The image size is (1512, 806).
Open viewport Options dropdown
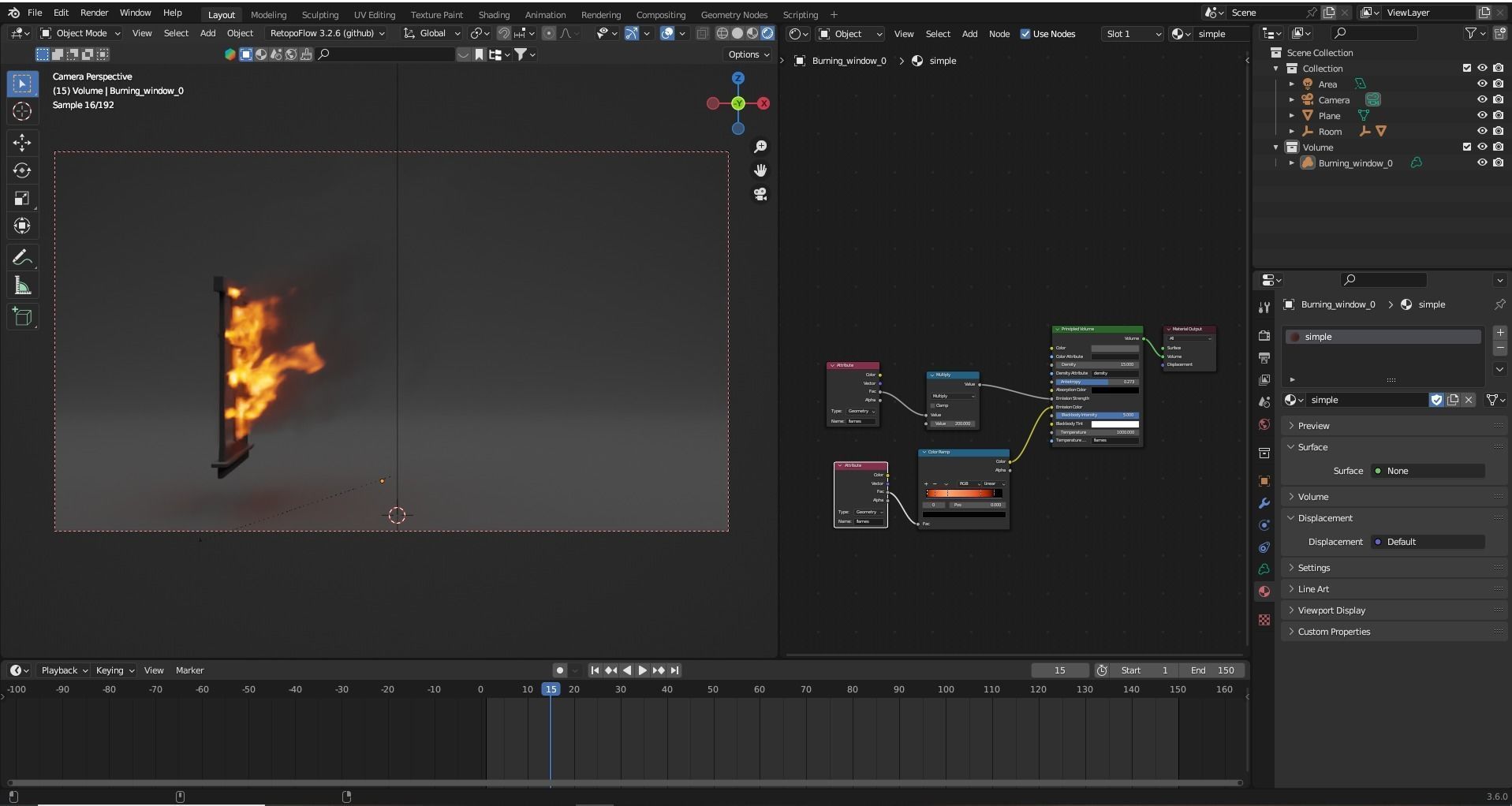(x=749, y=54)
